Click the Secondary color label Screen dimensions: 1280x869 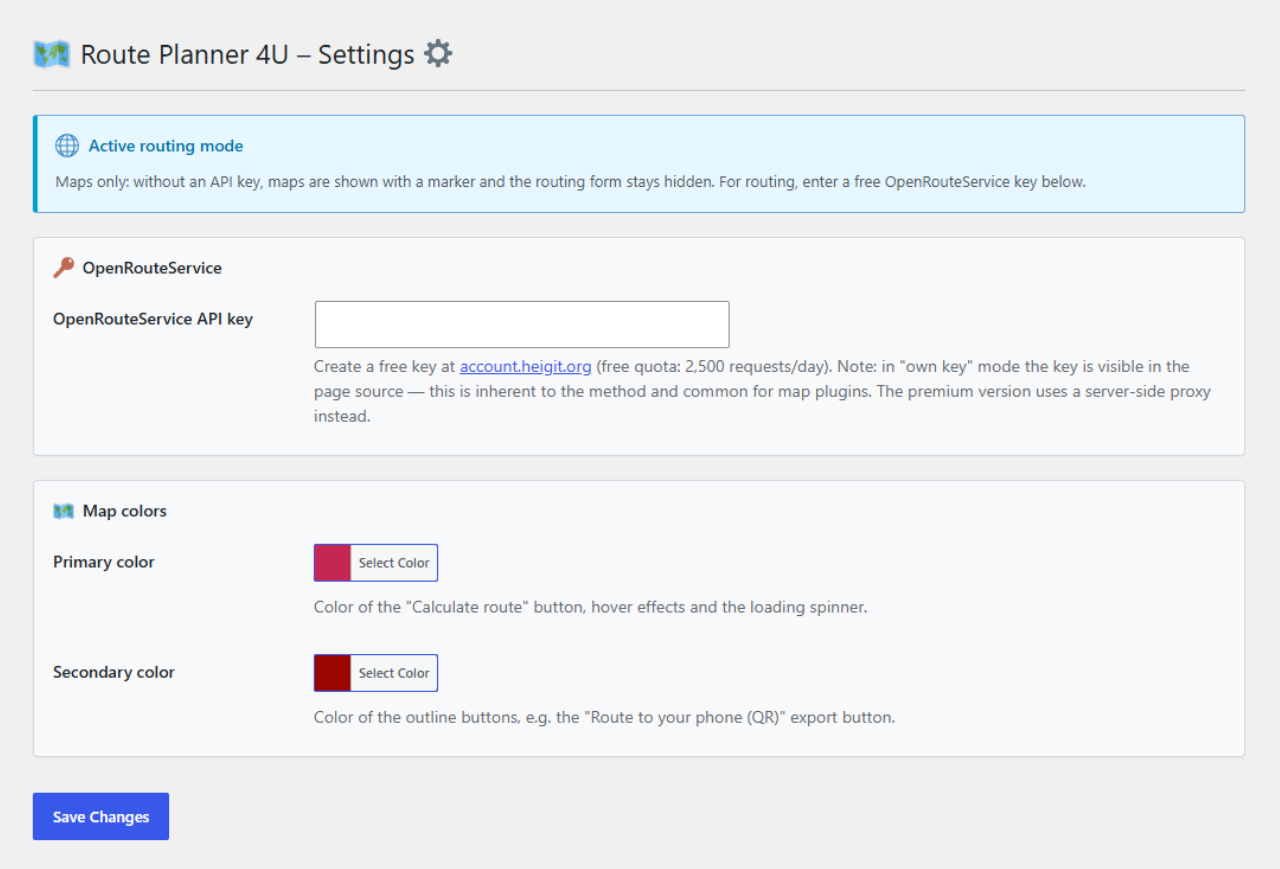(114, 672)
